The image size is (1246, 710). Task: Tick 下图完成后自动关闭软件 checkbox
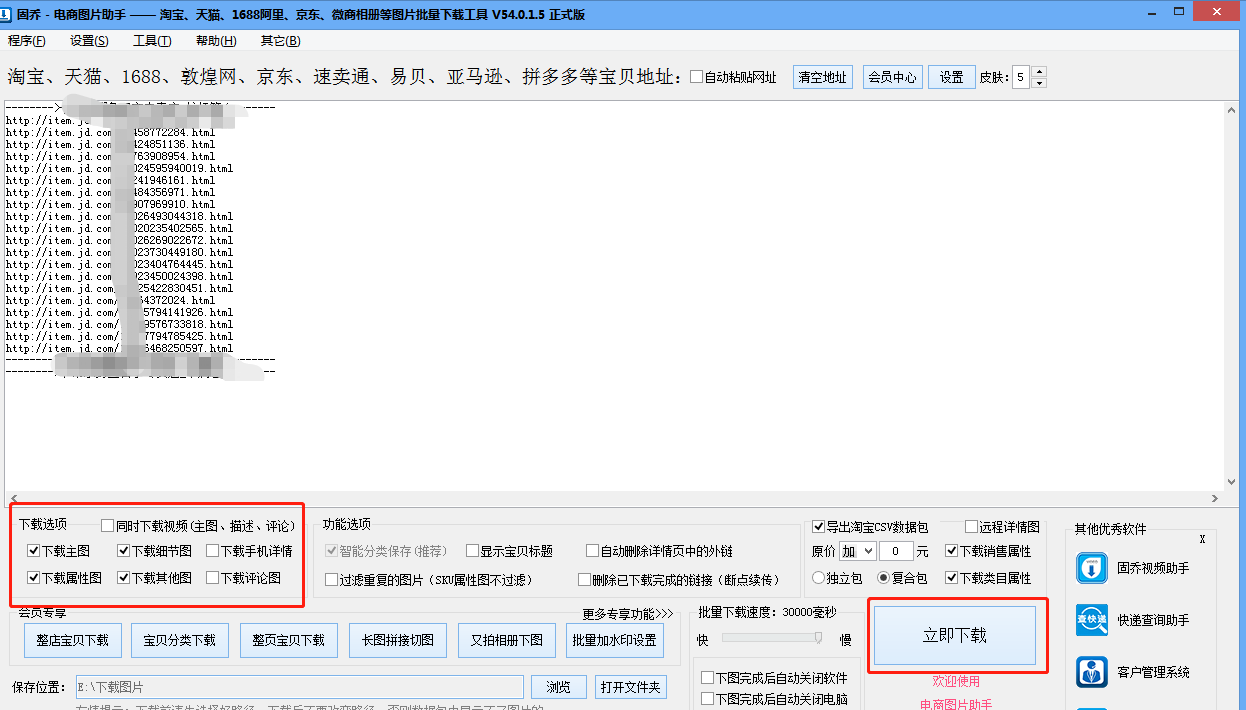[707, 677]
